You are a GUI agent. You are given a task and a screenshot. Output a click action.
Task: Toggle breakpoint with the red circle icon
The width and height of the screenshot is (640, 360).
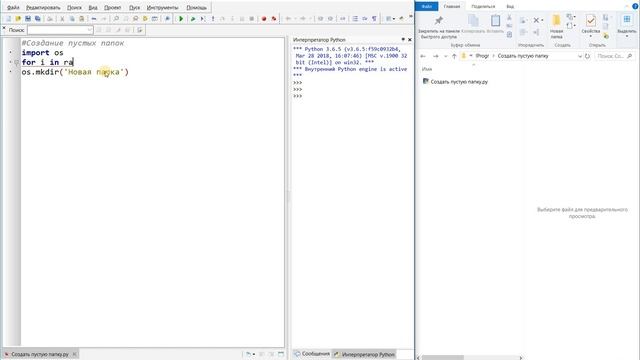click(264, 19)
